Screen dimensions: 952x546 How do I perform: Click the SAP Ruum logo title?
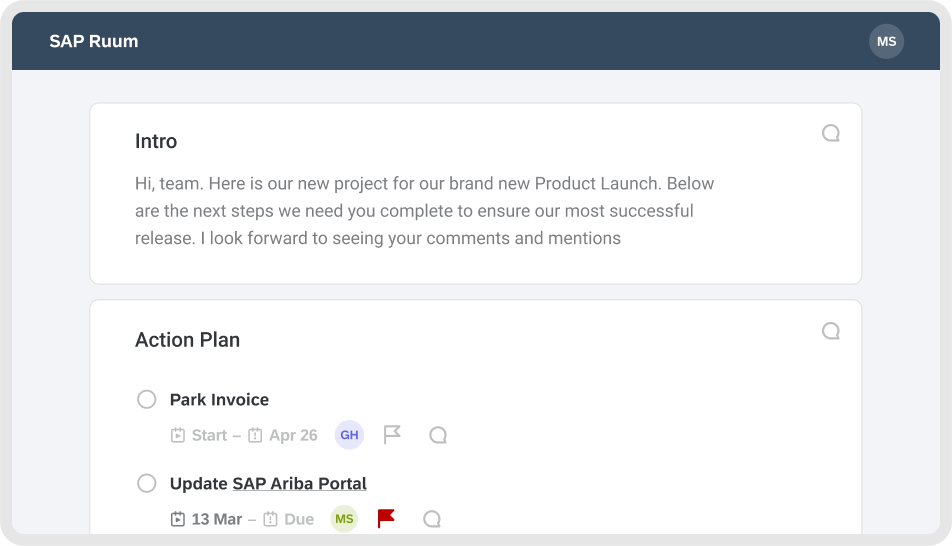tap(94, 41)
